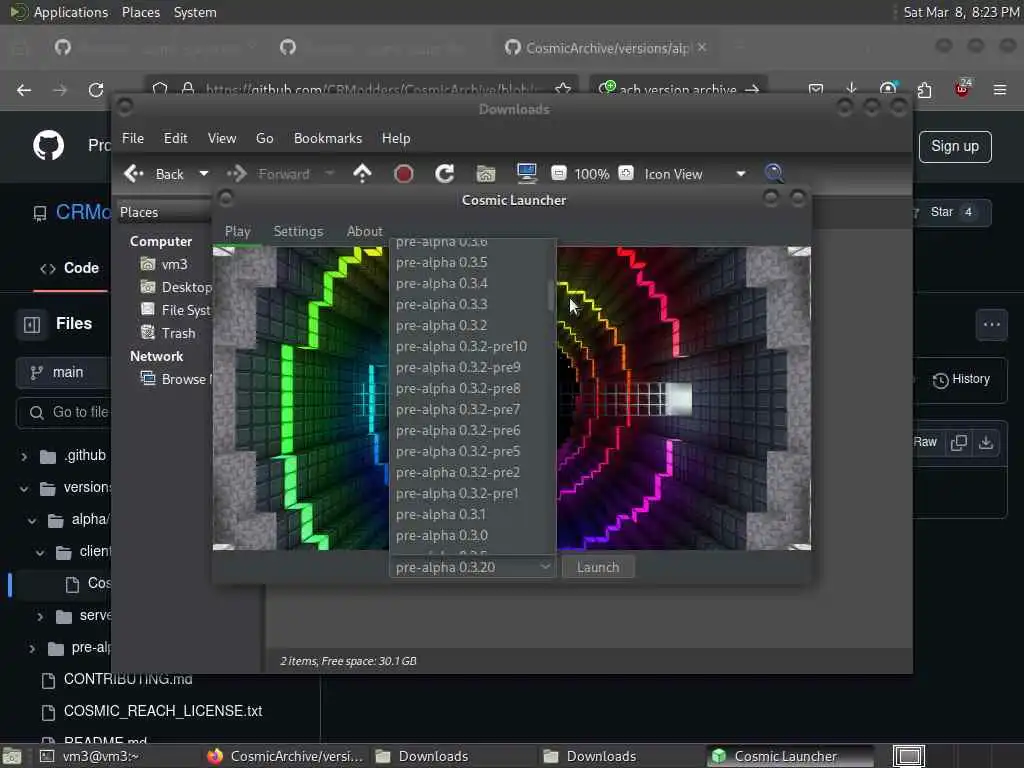Collapse the alpha folder in file tree

tap(32, 520)
